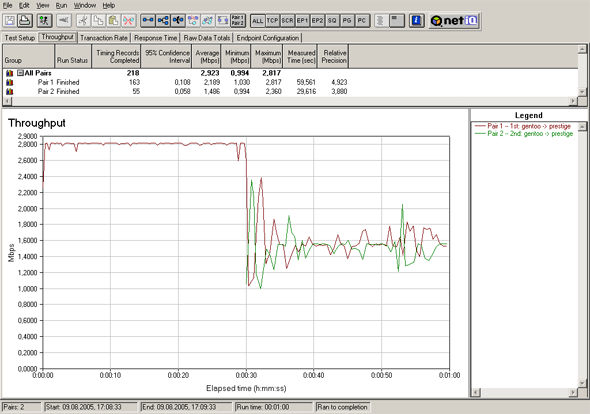Select the Pair 2 legend entry
Screen dimensions: 590x414
pos(525,134)
